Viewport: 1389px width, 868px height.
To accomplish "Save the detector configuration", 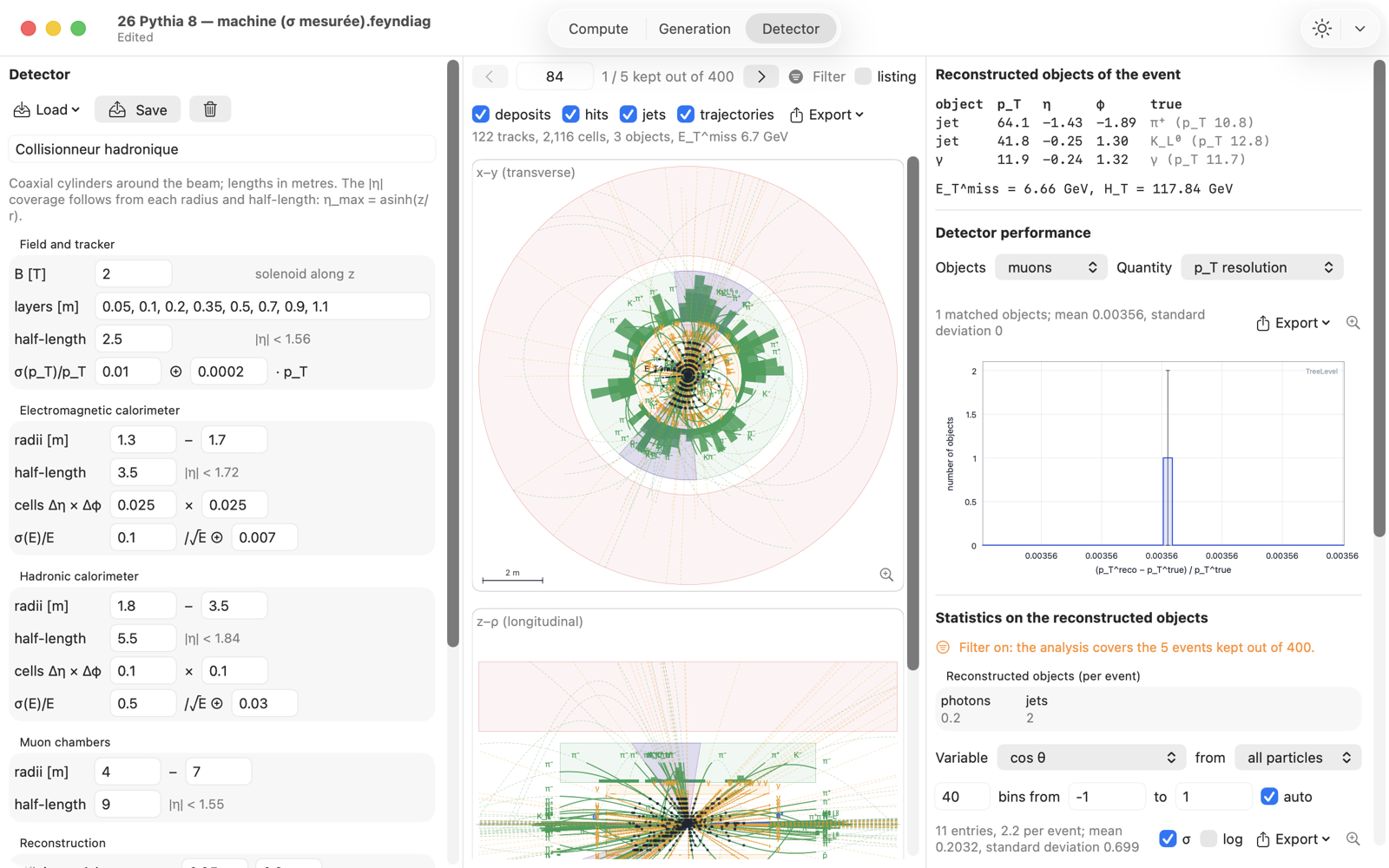I will click(x=138, y=109).
